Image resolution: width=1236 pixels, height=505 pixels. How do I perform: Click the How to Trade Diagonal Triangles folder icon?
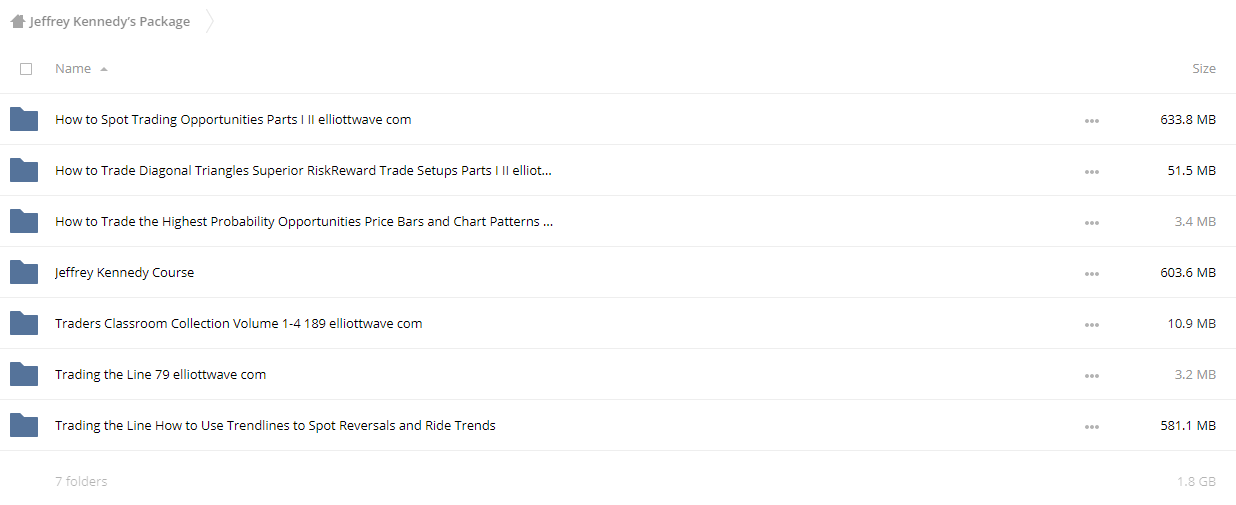coord(24,170)
